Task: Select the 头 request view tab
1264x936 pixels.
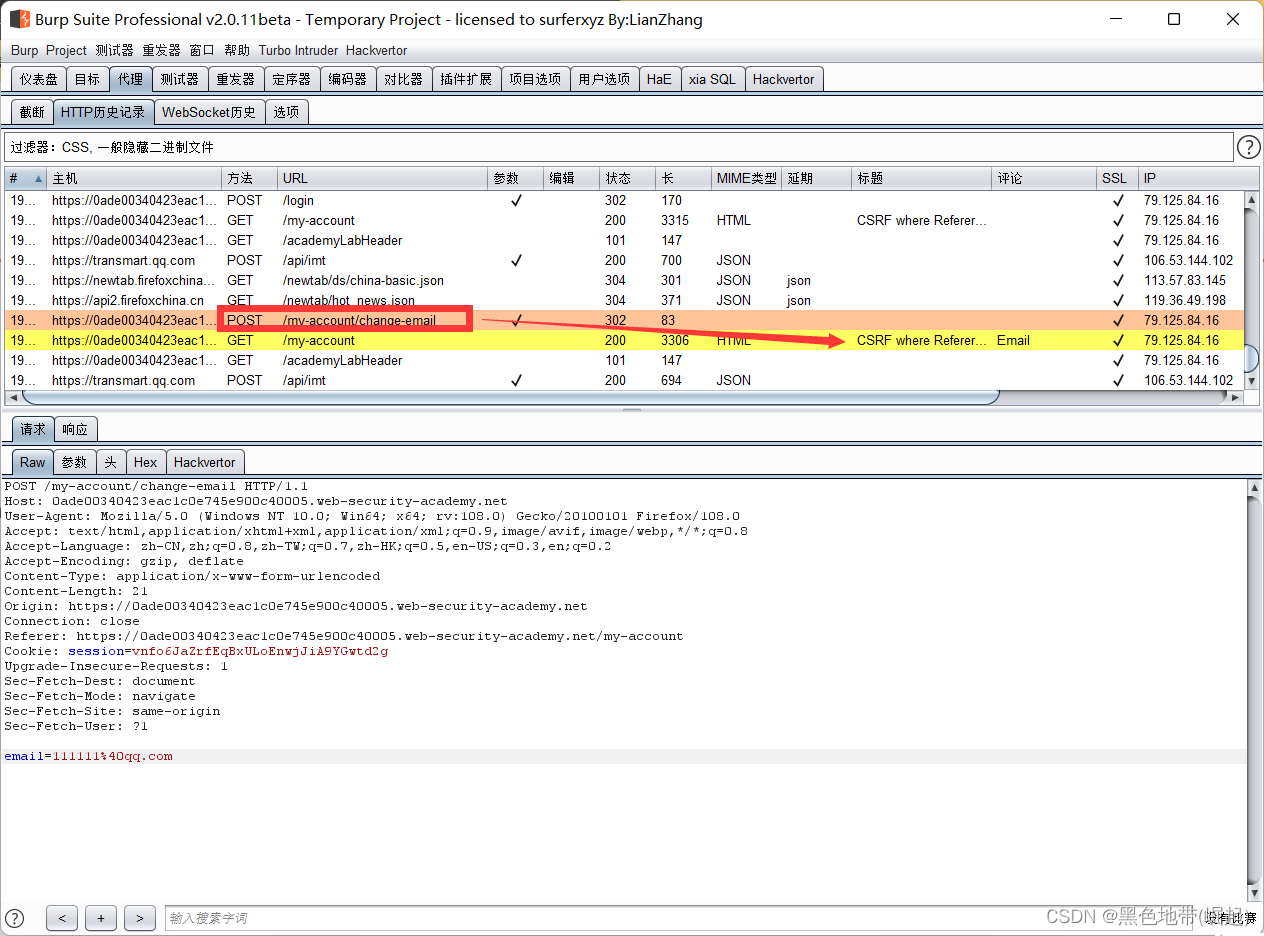Action: (x=111, y=462)
